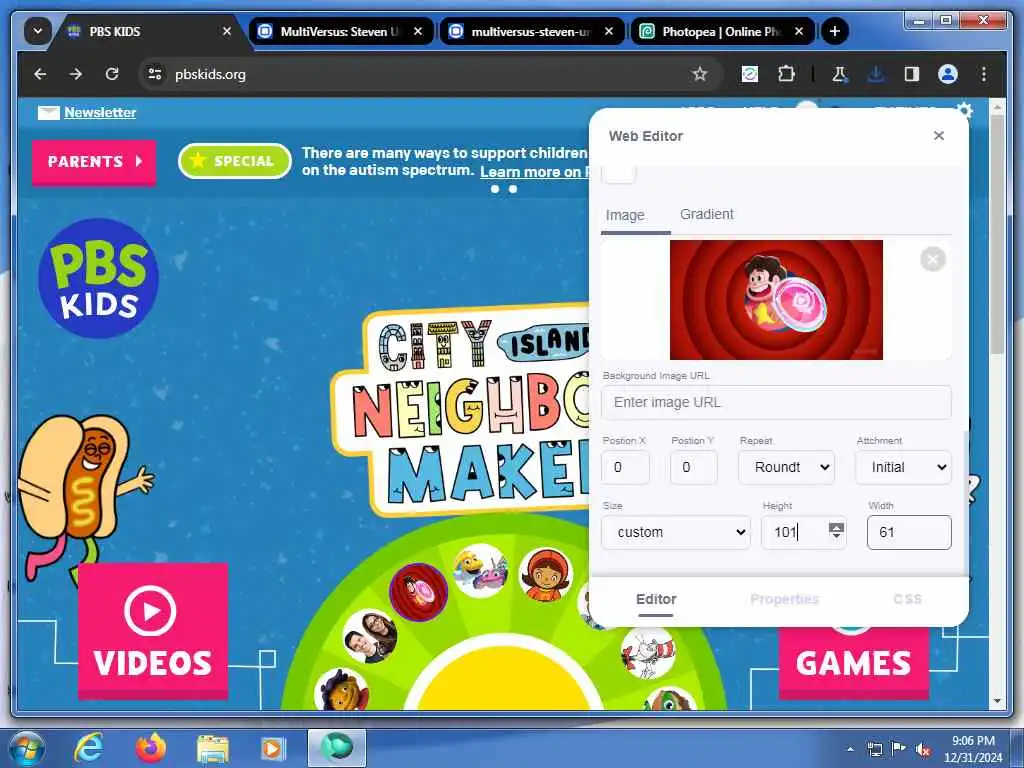The image size is (1024, 768).
Task: Open a new browser tab
Action: (835, 31)
